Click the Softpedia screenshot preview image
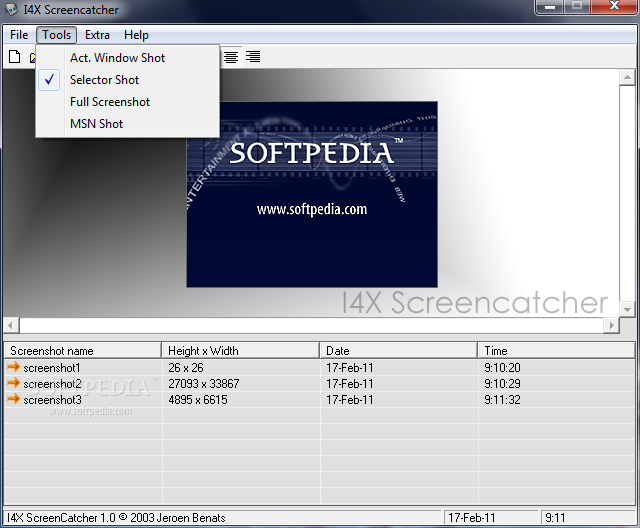The image size is (640, 528). click(312, 194)
